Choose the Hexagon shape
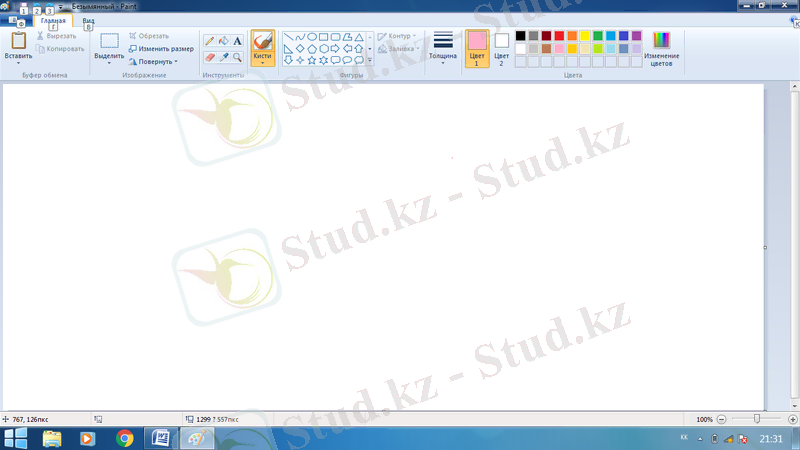Image resolution: width=800 pixels, height=450 pixels. 323,49
